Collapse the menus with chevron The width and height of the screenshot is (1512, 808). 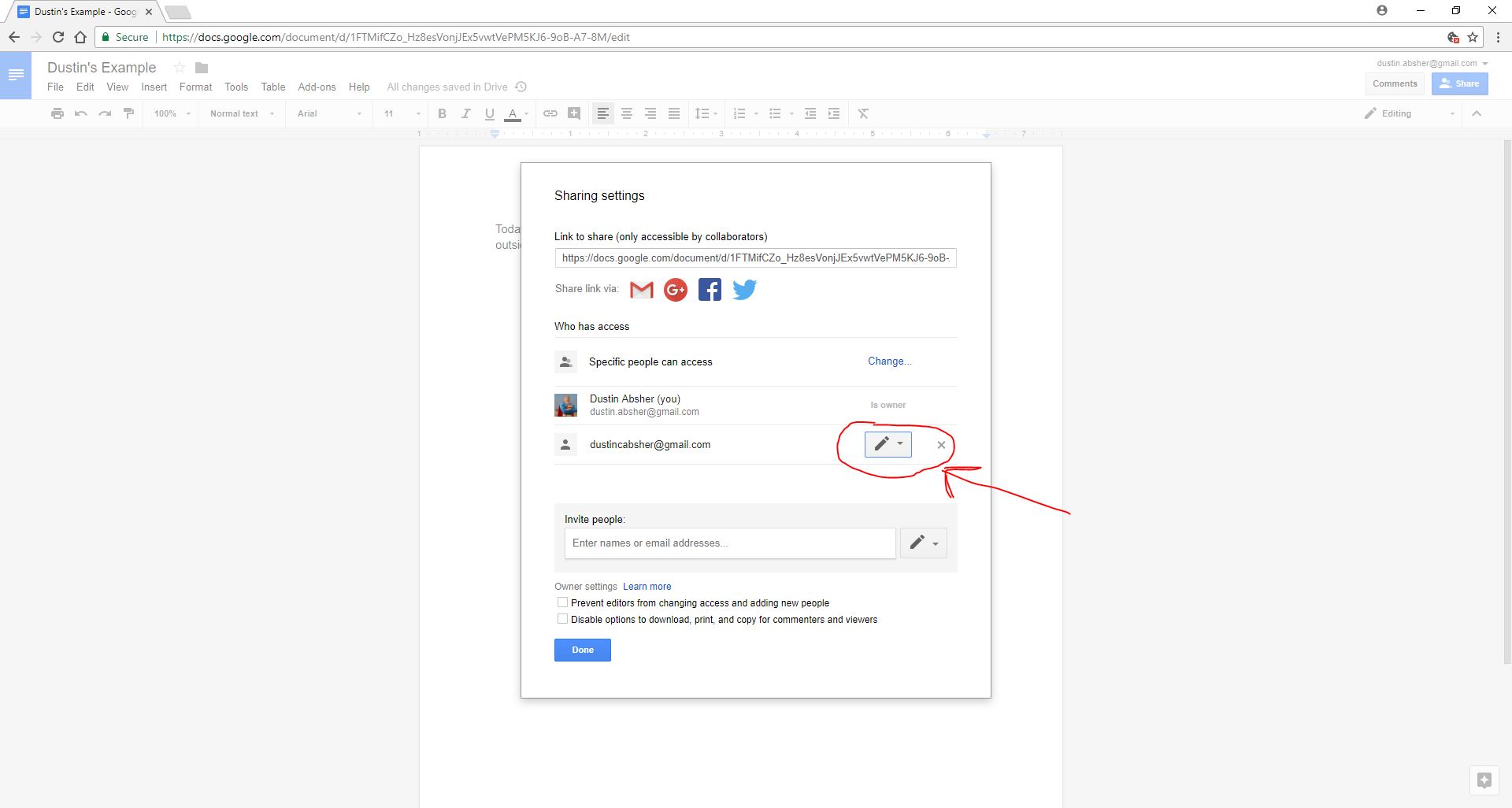pyautogui.click(x=1477, y=113)
